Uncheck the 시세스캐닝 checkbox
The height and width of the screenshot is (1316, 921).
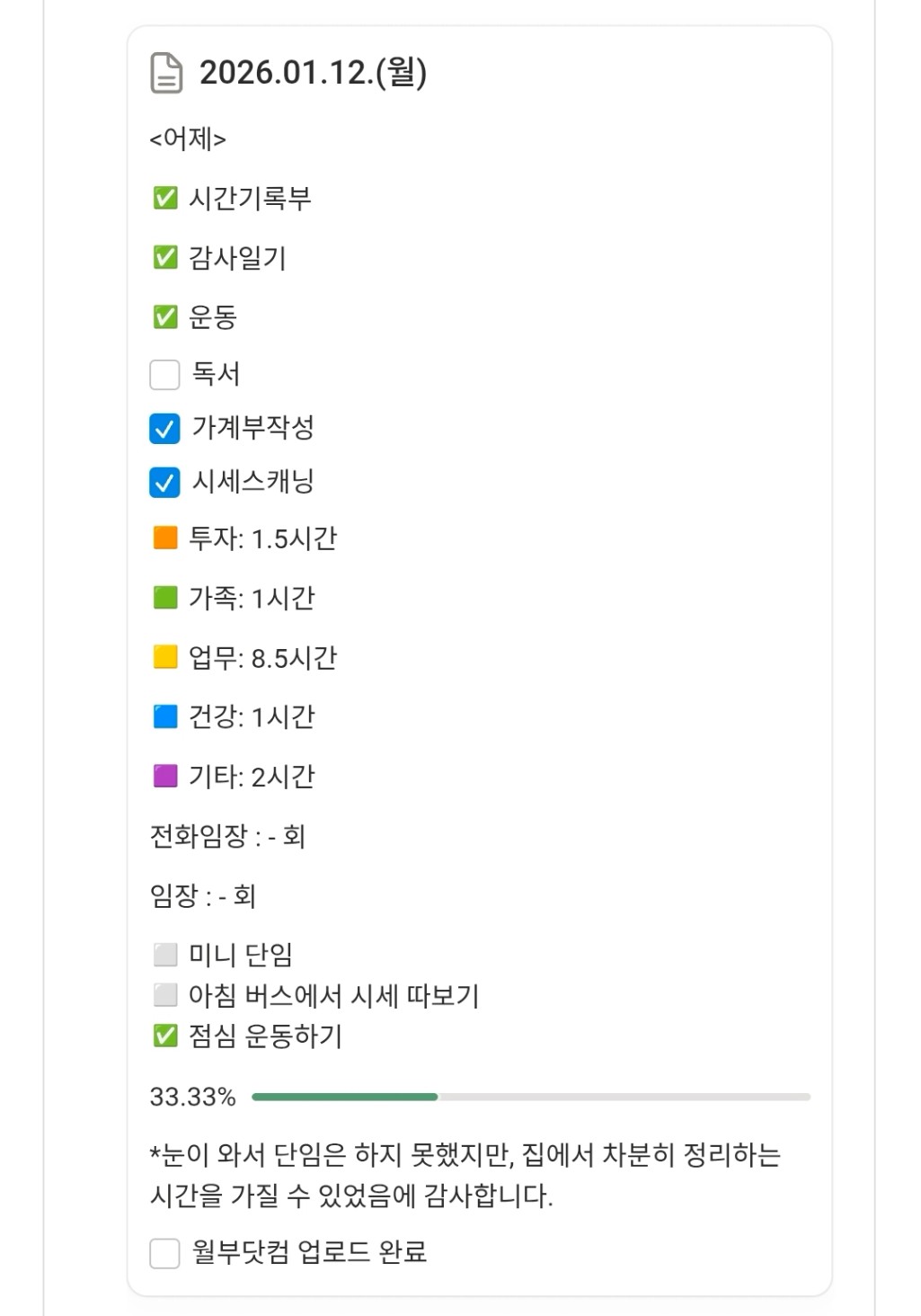[x=164, y=483]
